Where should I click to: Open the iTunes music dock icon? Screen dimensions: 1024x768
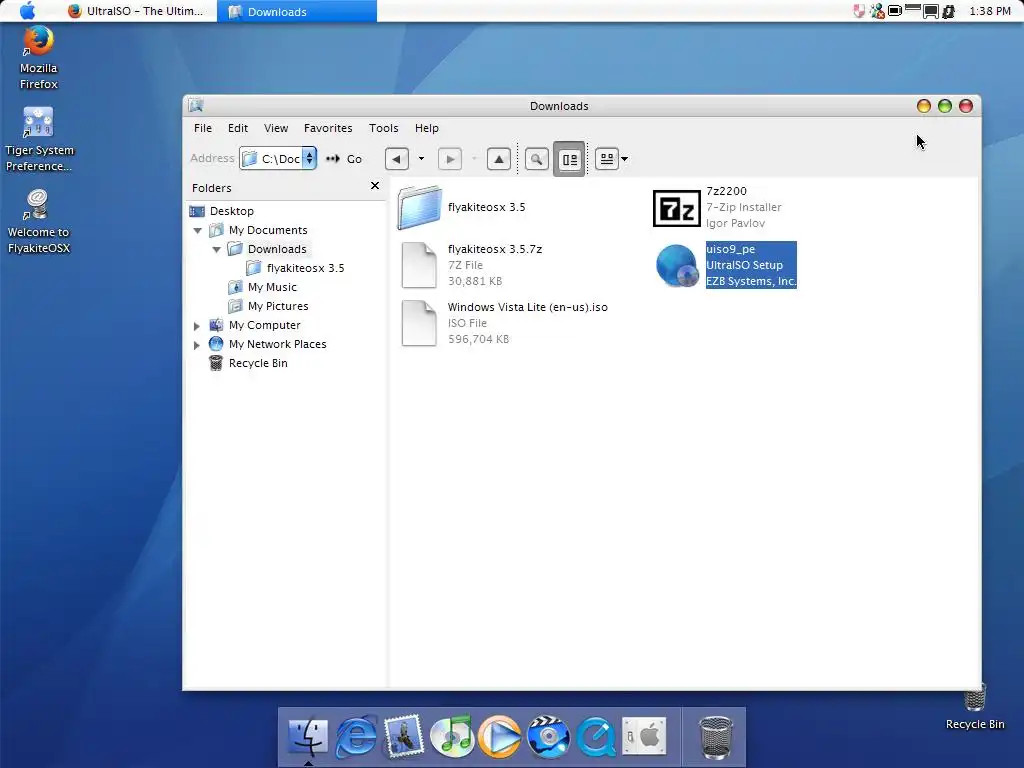[x=452, y=737]
